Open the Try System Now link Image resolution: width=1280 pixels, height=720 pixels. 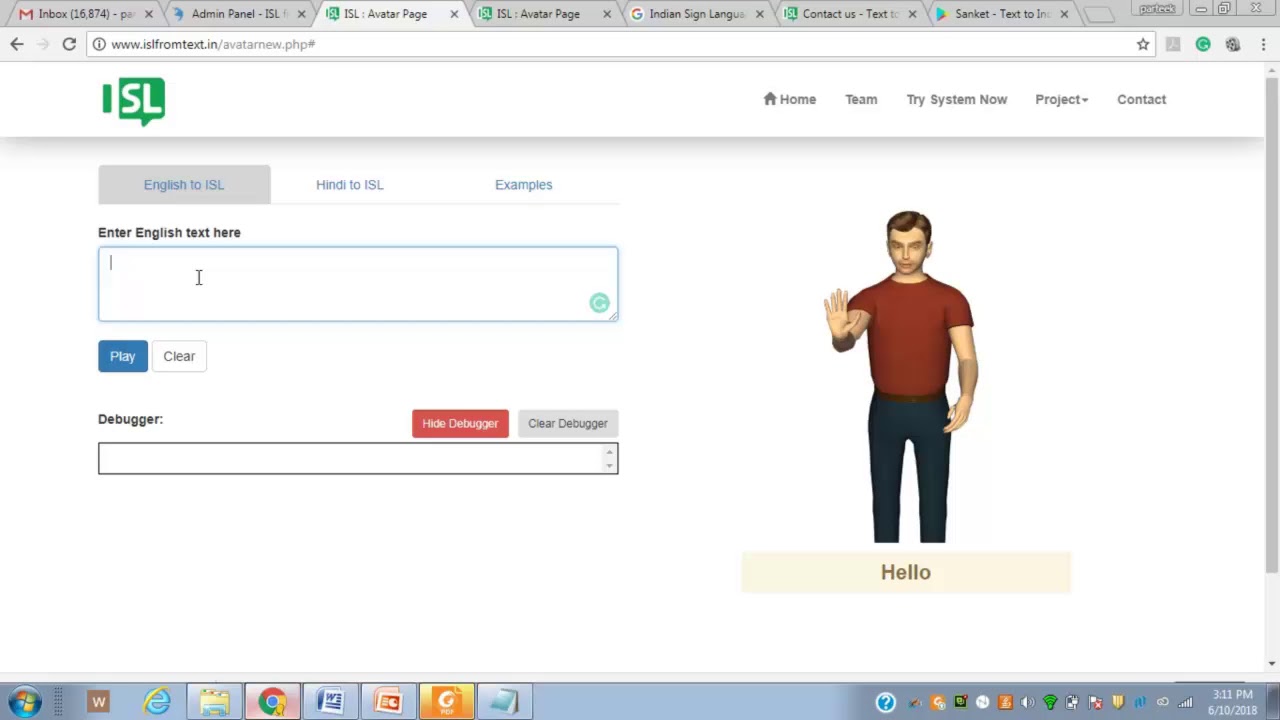pos(957,99)
